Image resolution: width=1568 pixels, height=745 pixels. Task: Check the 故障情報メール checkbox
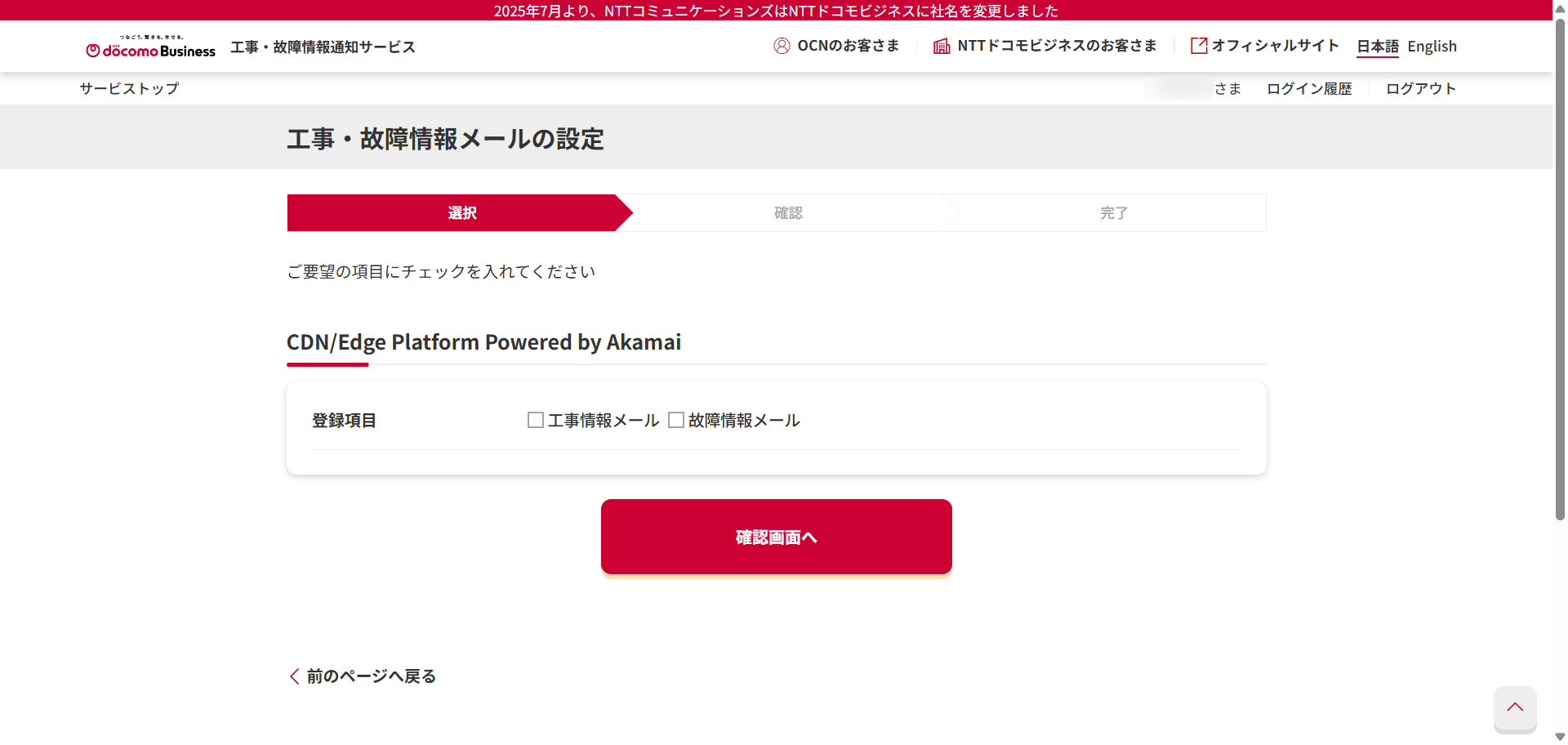click(x=676, y=420)
